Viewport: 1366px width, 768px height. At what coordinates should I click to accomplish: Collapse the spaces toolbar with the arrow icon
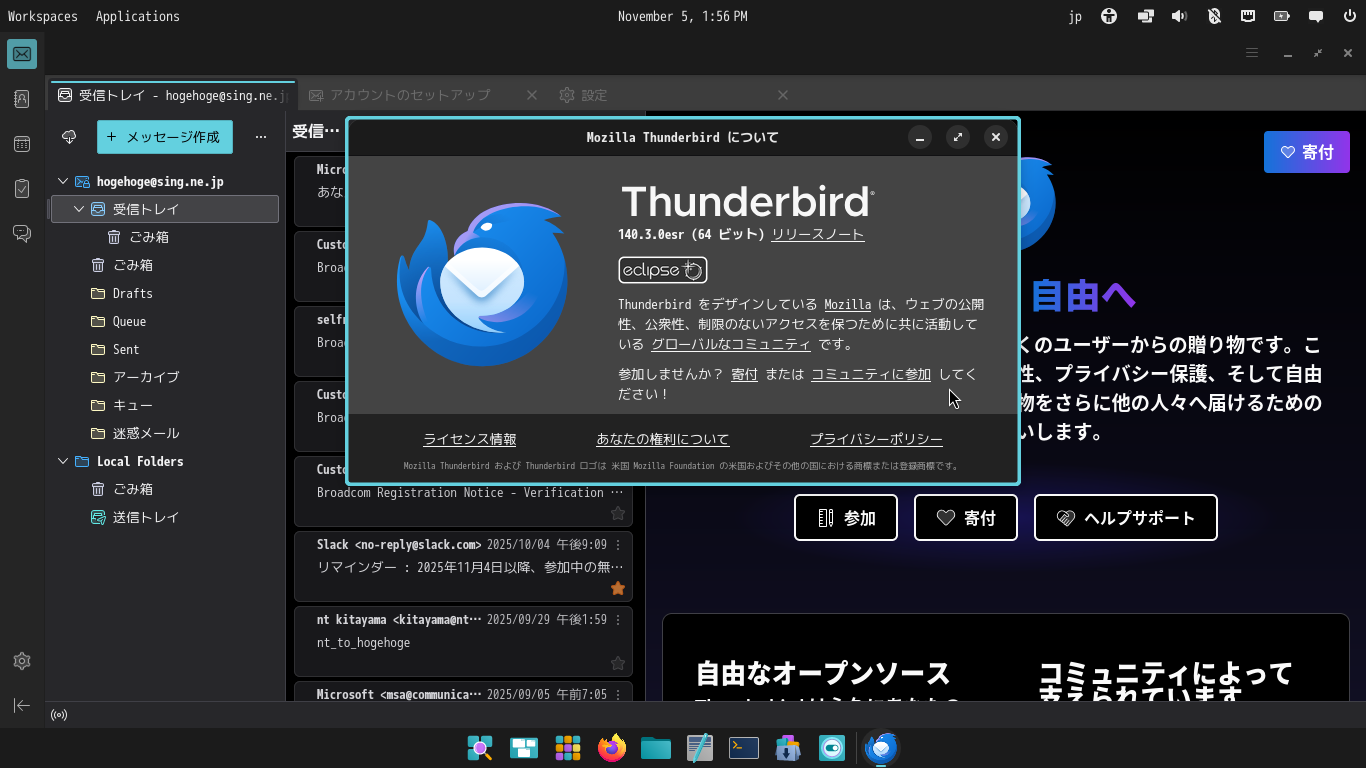tap(22, 706)
